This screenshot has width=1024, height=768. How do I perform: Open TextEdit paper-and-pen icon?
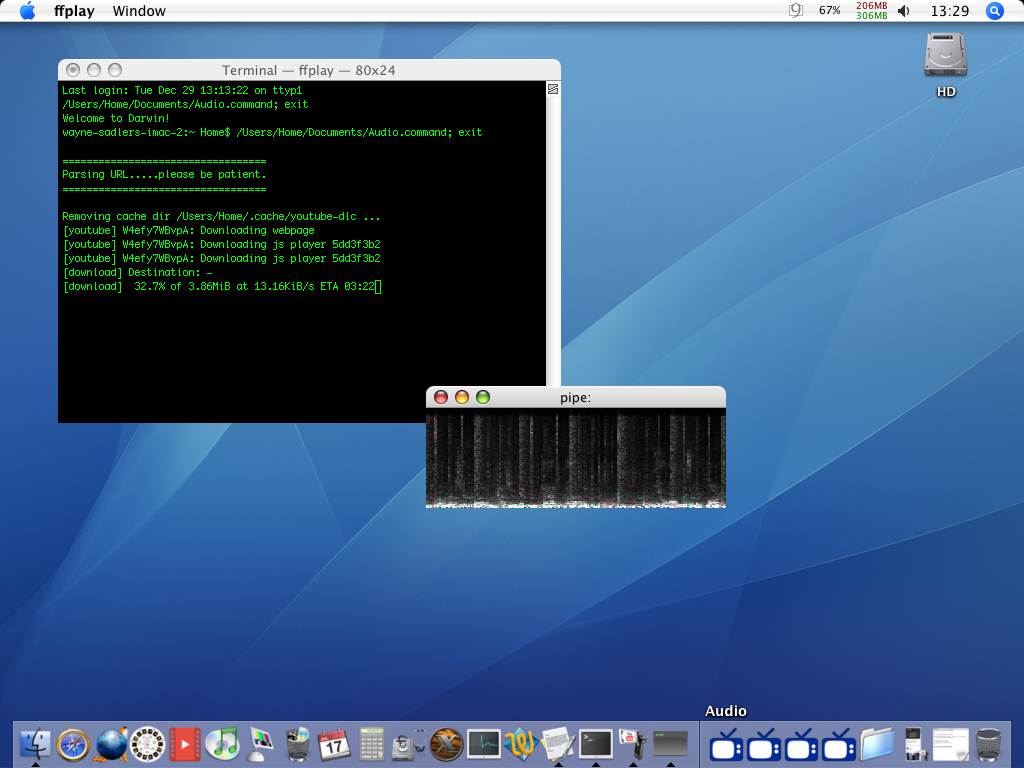tap(558, 744)
